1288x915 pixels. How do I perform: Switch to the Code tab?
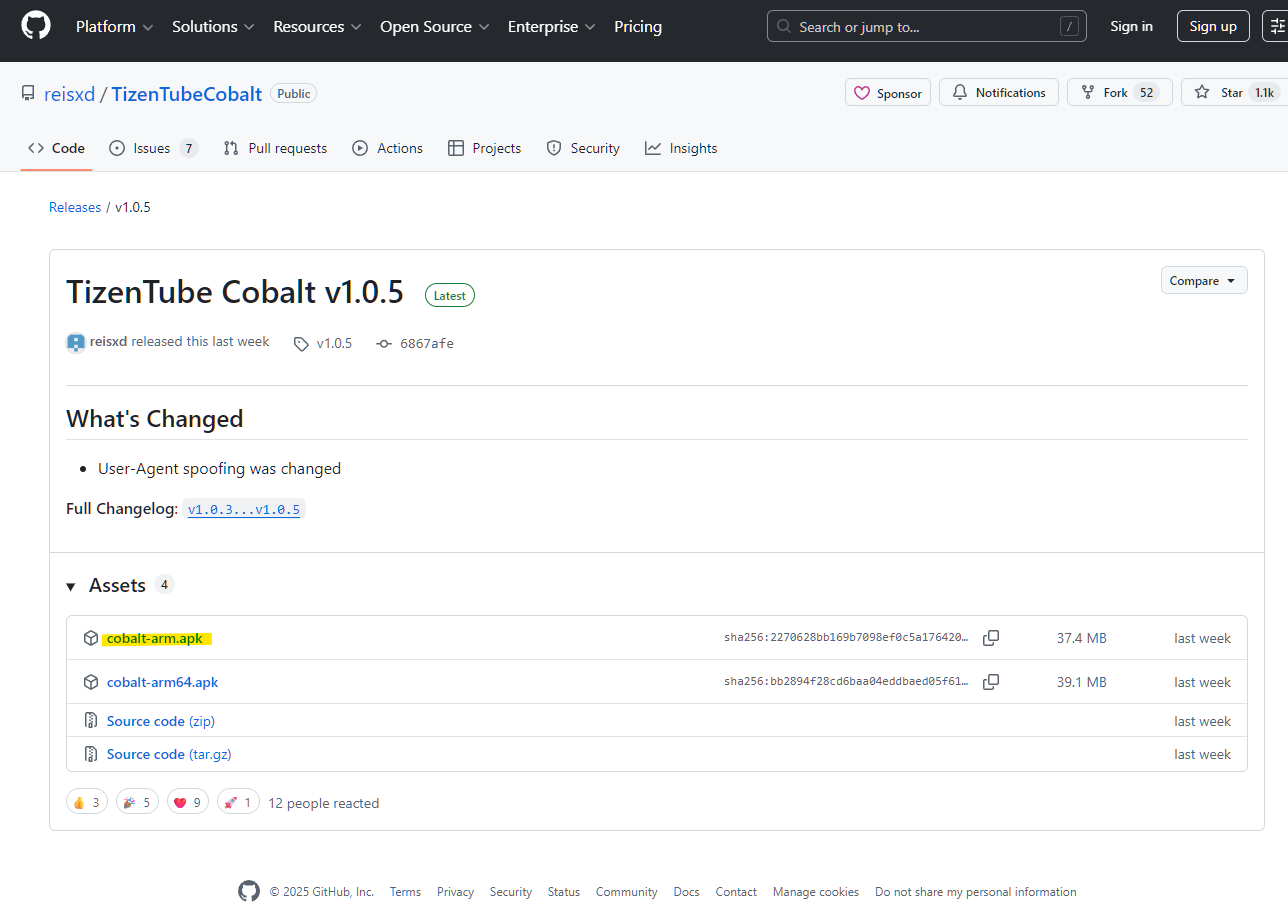click(x=57, y=148)
